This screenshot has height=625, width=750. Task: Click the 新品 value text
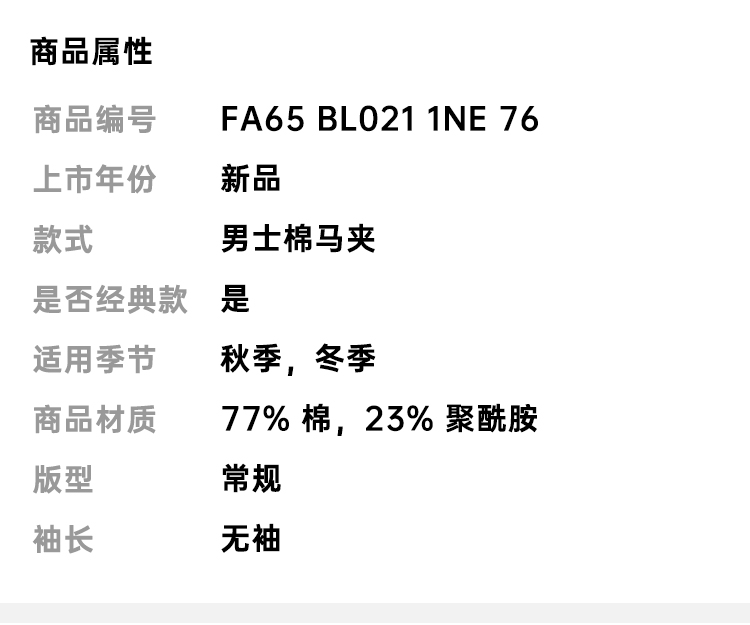[251, 180]
